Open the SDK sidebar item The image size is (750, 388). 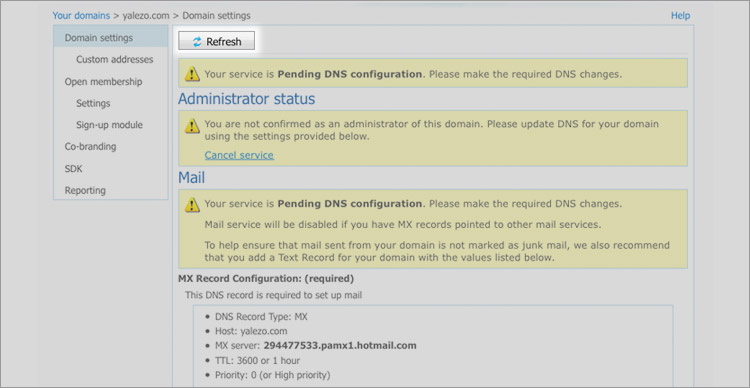(x=74, y=168)
